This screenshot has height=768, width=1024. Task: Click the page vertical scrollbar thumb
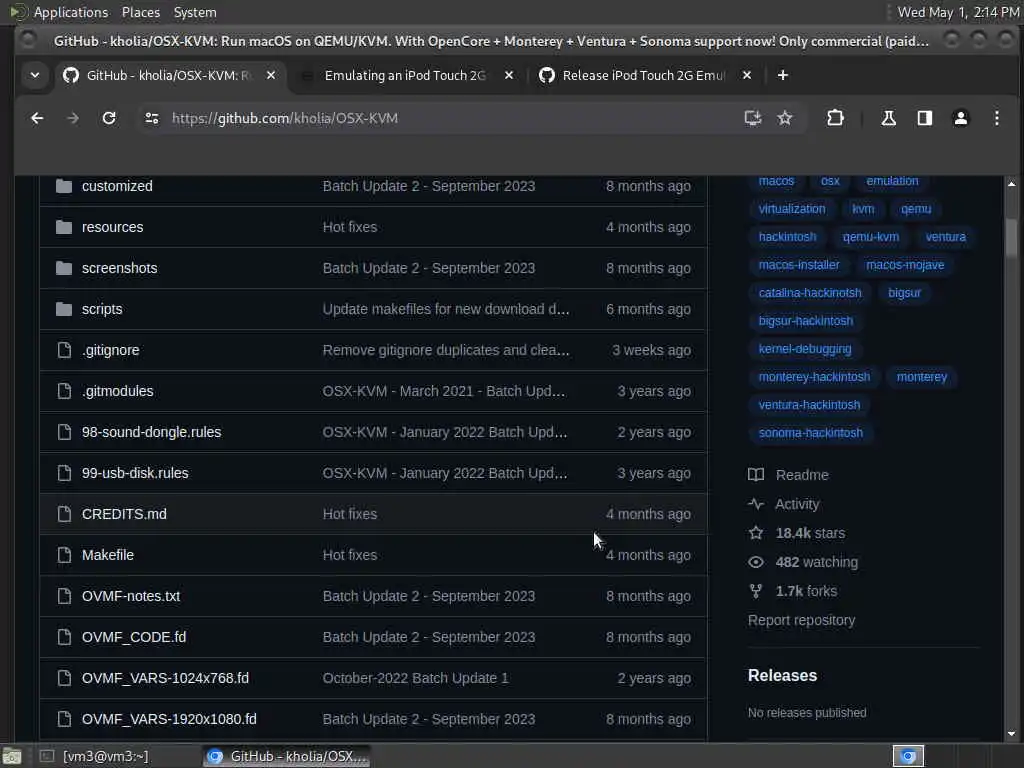1011,237
